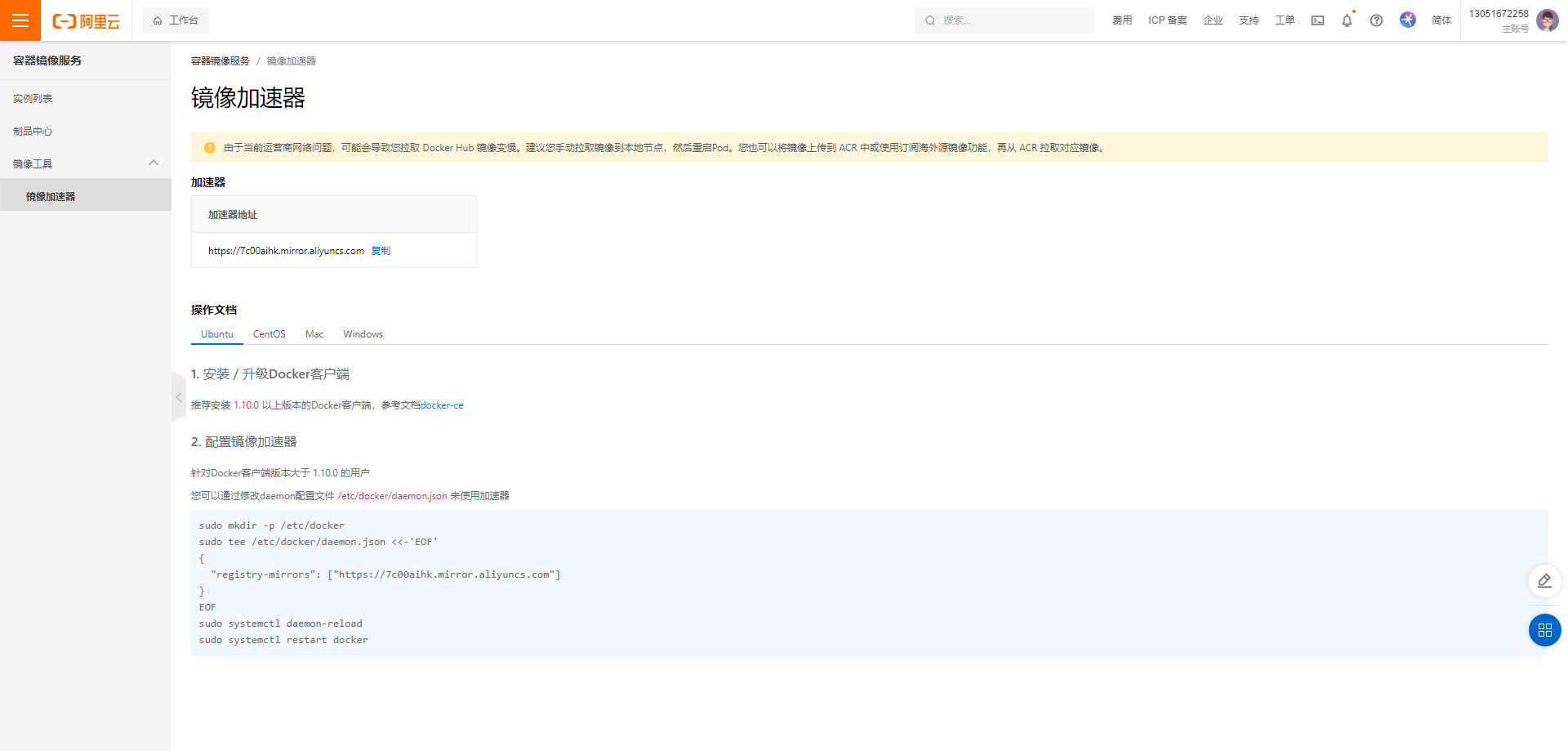
Task: Open the ICP 备案 menu item
Action: pos(1168,20)
